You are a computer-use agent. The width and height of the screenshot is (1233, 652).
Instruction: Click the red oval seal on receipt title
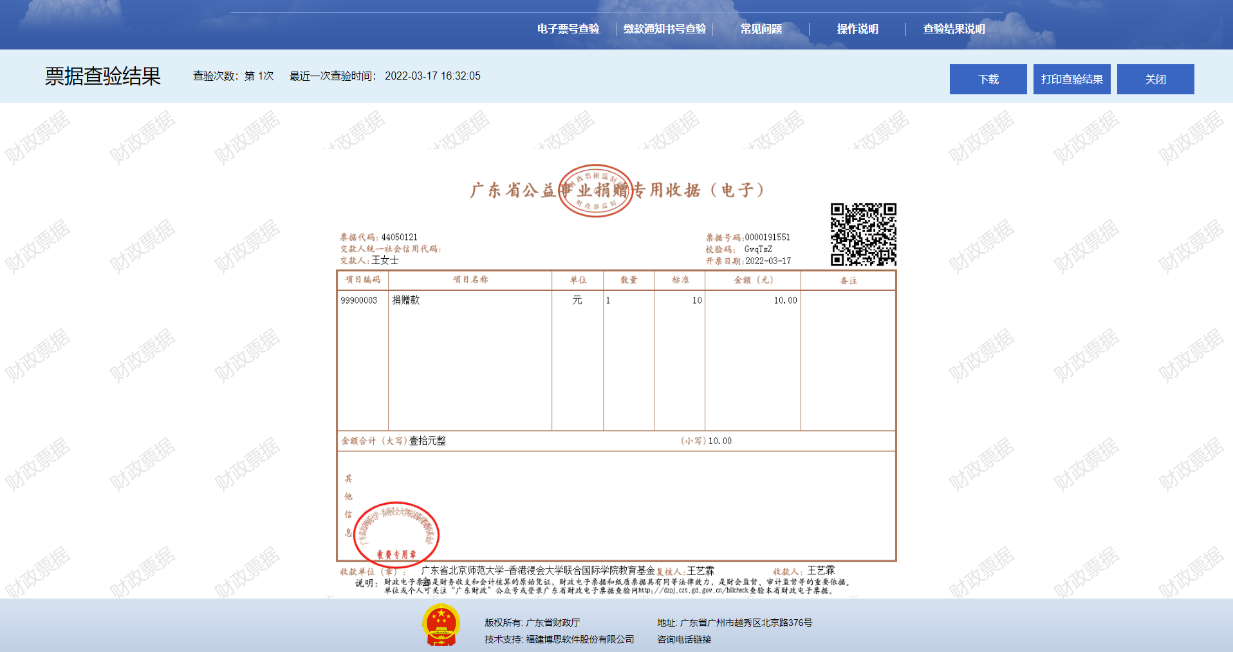tap(596, 190)
